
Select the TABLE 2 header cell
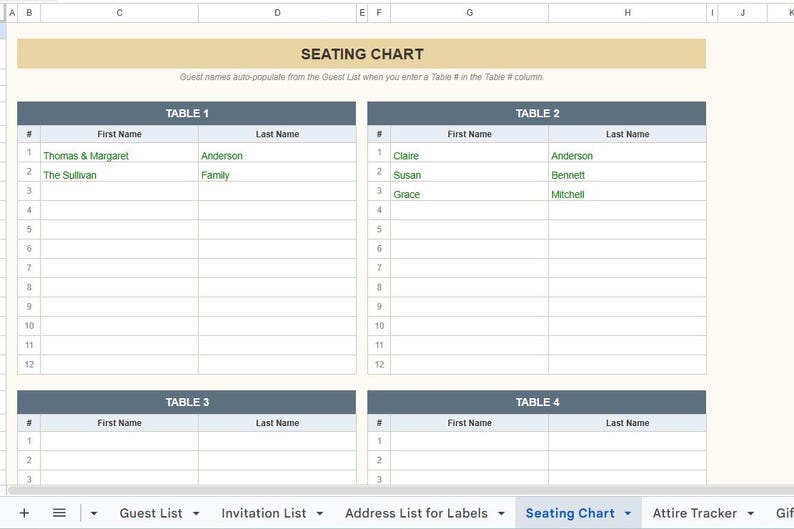pos(537,113)
